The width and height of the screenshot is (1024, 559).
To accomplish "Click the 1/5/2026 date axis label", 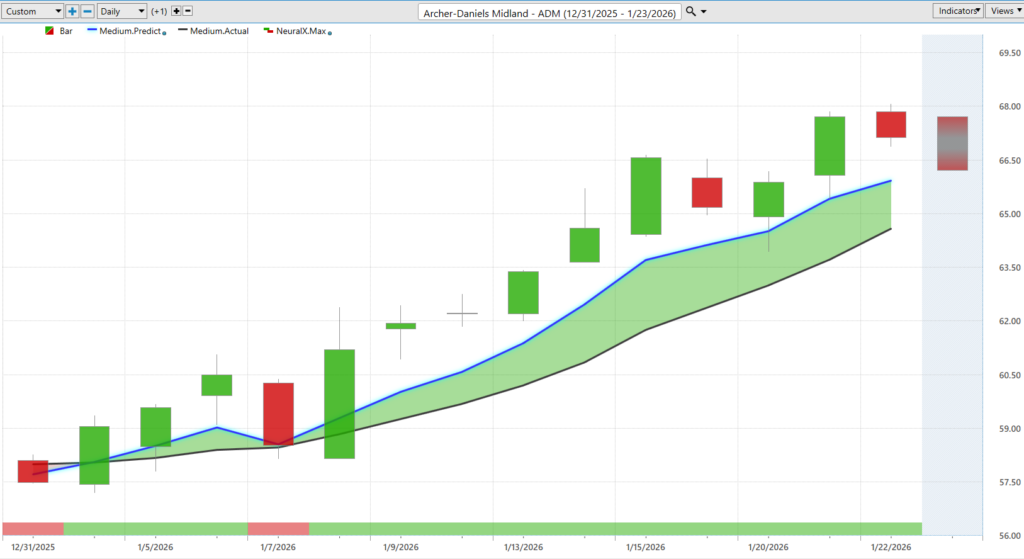I will (x=155, y=547).
